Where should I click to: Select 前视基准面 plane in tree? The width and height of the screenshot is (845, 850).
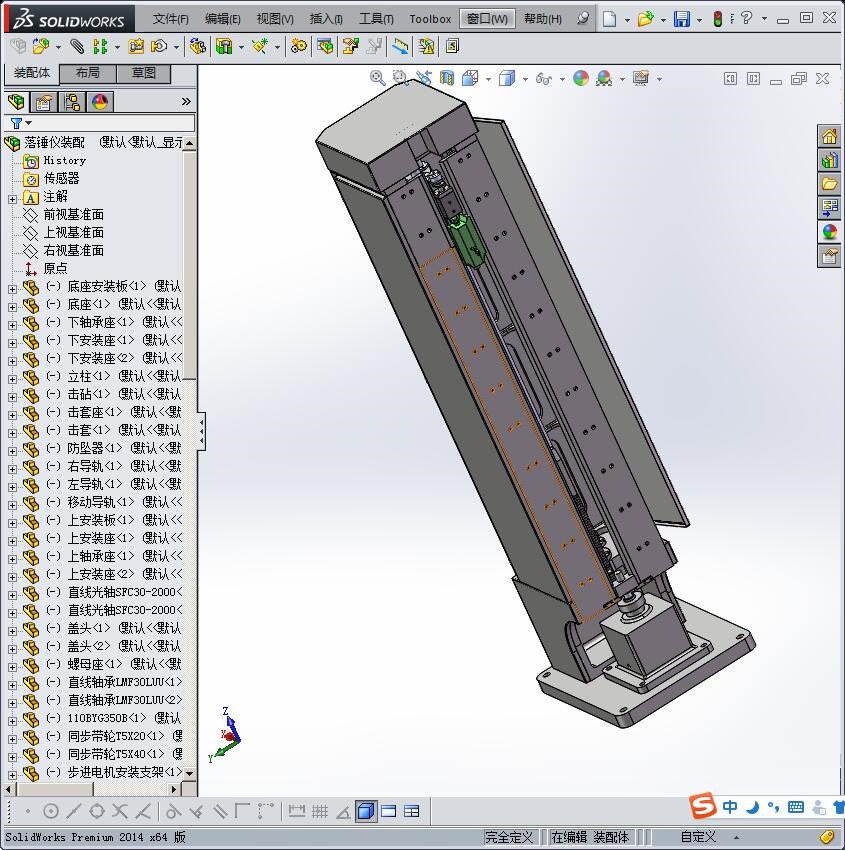coord(73,215)
